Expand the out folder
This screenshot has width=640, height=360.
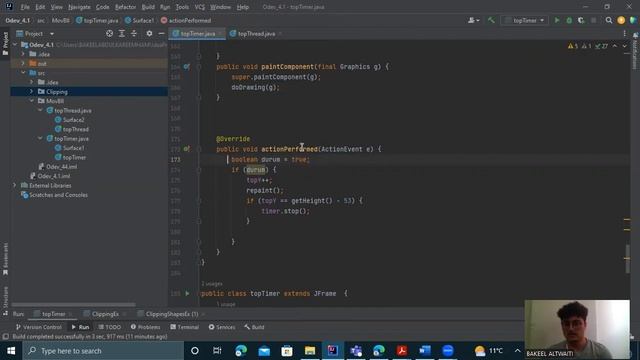[x=23, y=63]
